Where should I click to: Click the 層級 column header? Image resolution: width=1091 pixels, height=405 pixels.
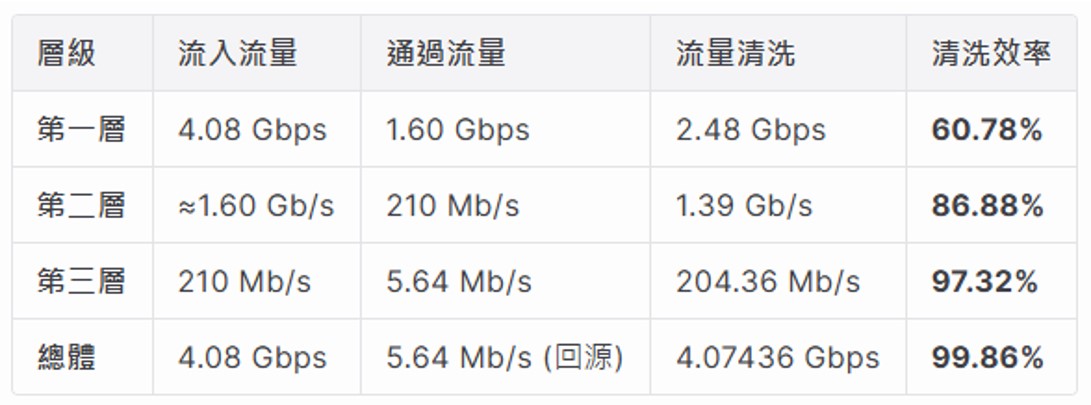tap(66, 53)
